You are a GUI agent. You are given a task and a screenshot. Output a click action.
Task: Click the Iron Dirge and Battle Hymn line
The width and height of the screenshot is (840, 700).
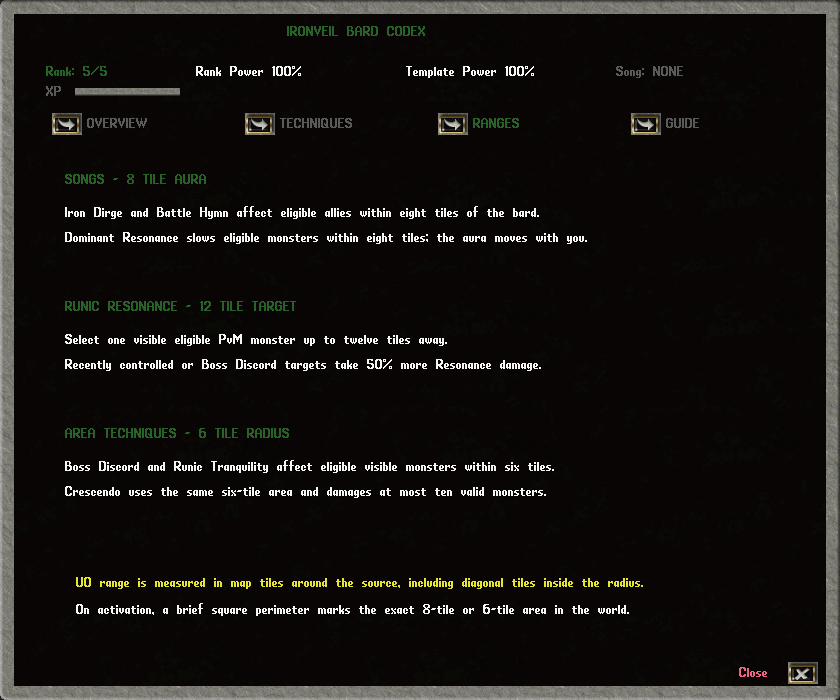click(302, 213)
